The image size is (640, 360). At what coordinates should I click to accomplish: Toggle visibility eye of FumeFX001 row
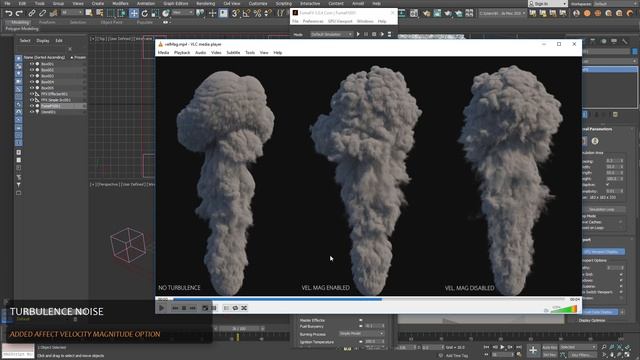tap(32, 106)
